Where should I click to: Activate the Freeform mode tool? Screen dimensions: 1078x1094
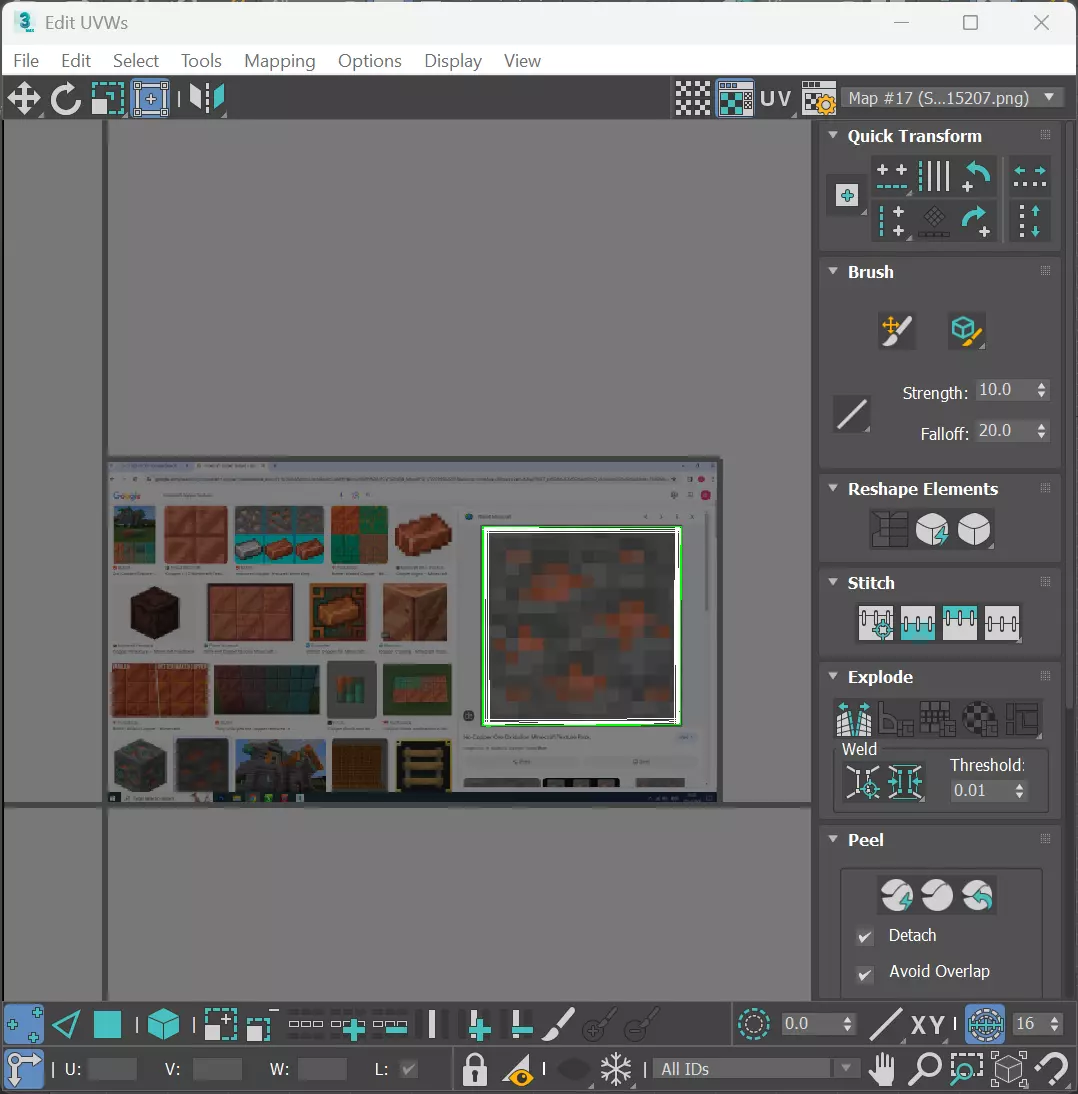[151, 98]
